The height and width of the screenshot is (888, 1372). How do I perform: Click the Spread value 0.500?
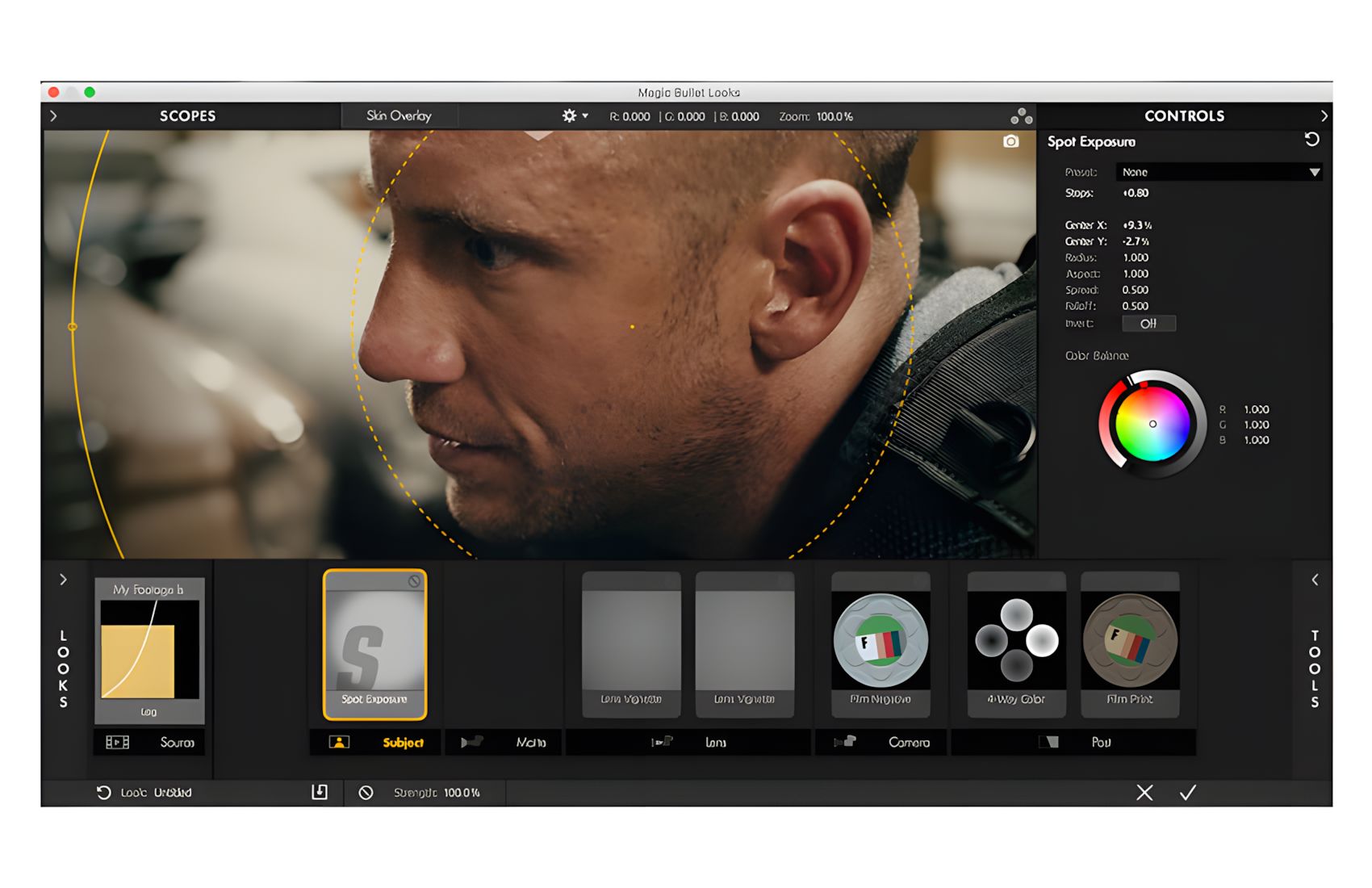(x=1136, y=290)
